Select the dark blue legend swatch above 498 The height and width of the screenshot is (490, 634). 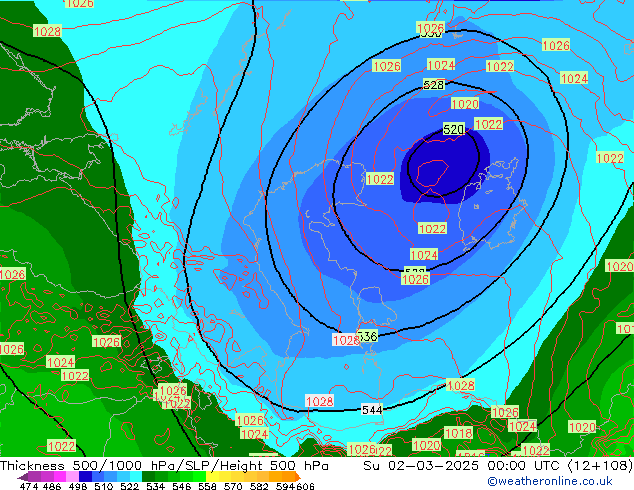(85, 476)
